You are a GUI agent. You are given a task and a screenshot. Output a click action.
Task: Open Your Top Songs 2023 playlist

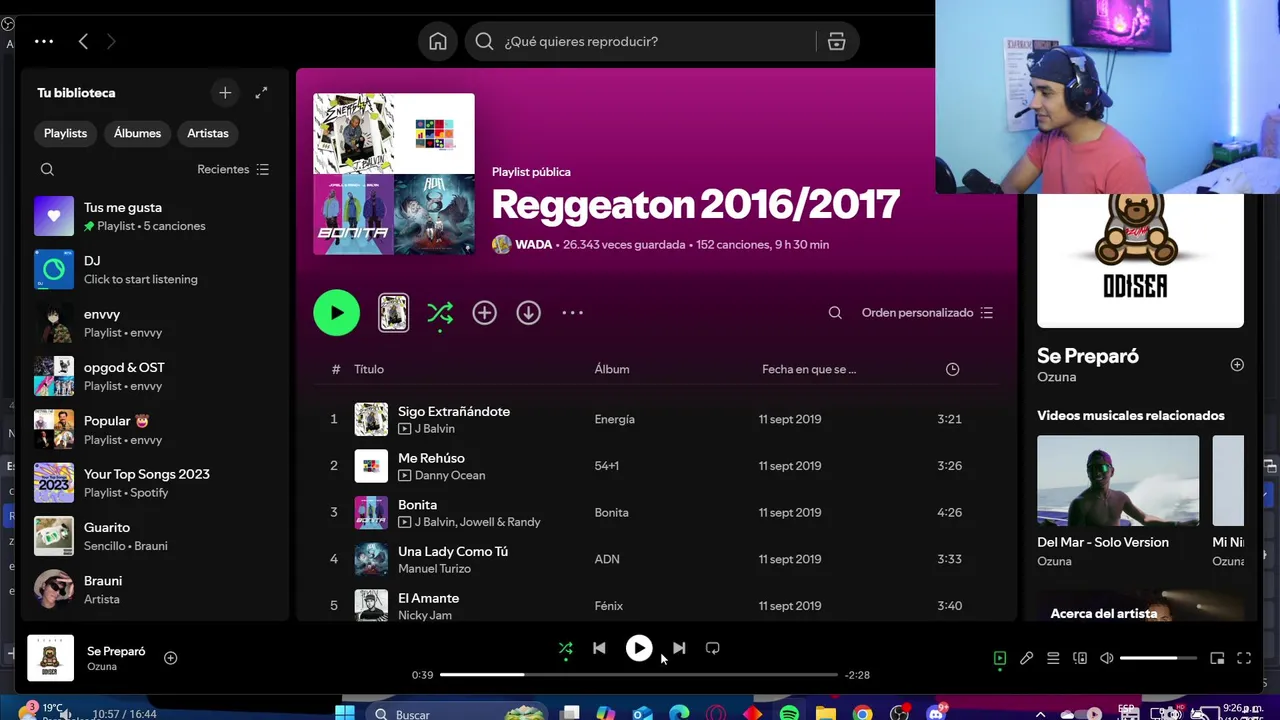[x=155, y=483]
